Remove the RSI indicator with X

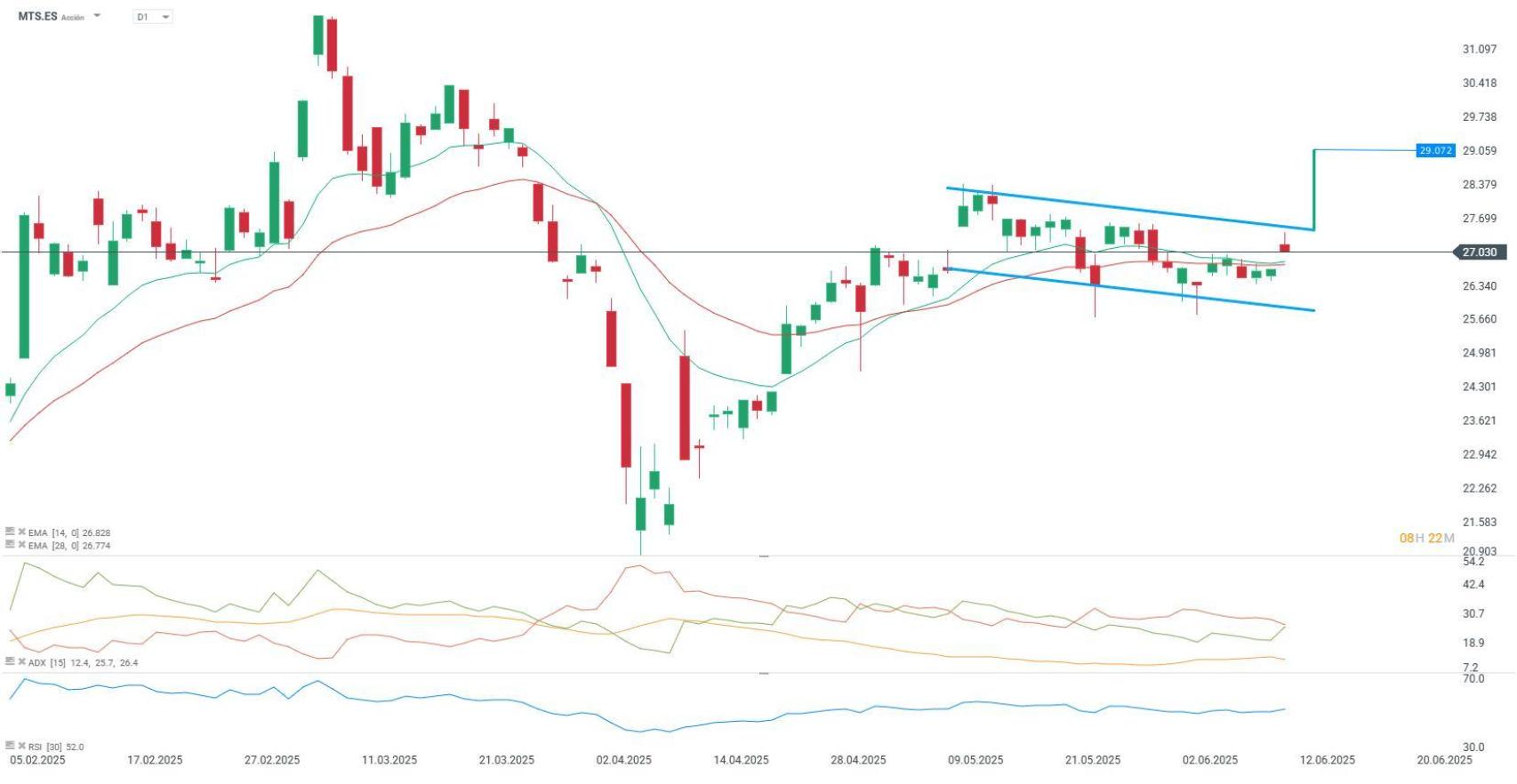21,747
